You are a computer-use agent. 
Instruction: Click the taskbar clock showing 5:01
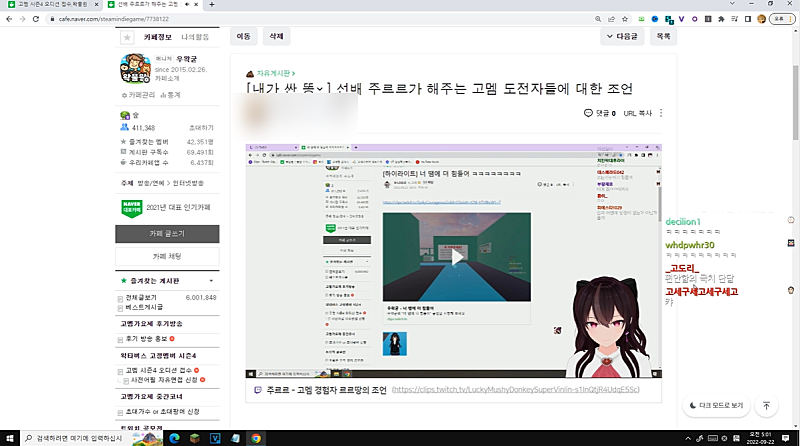click(760, 438)
